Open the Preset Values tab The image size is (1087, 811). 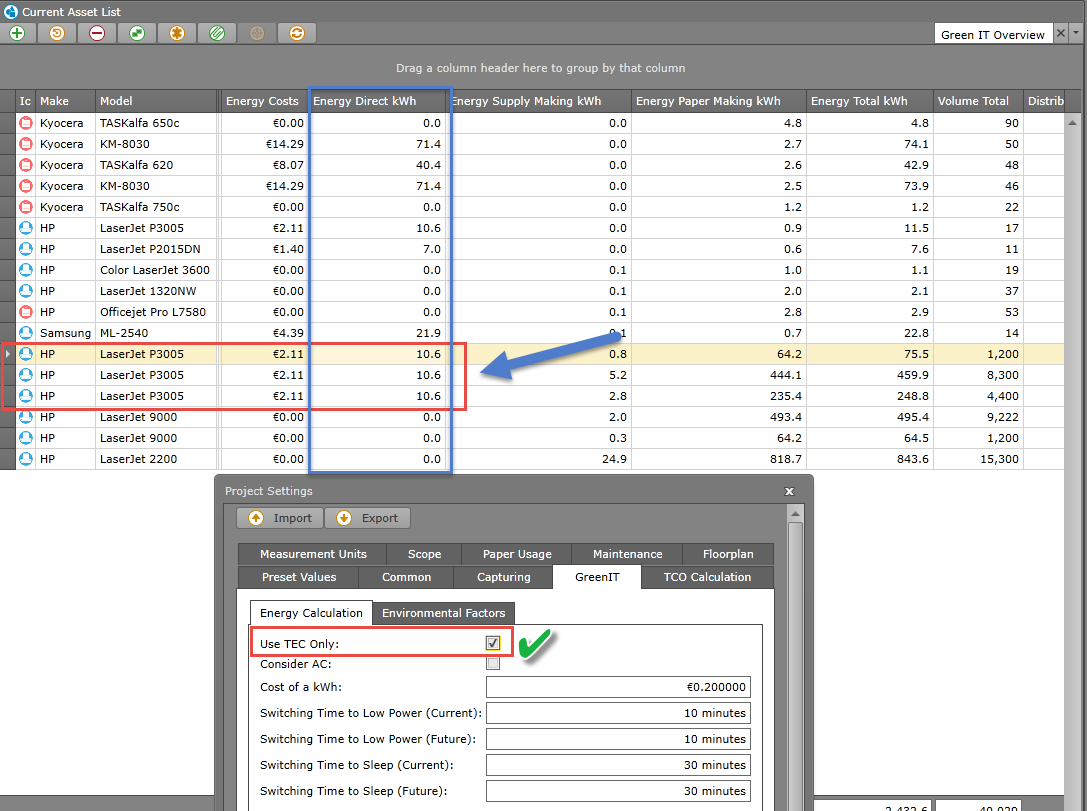coord(299,577)
